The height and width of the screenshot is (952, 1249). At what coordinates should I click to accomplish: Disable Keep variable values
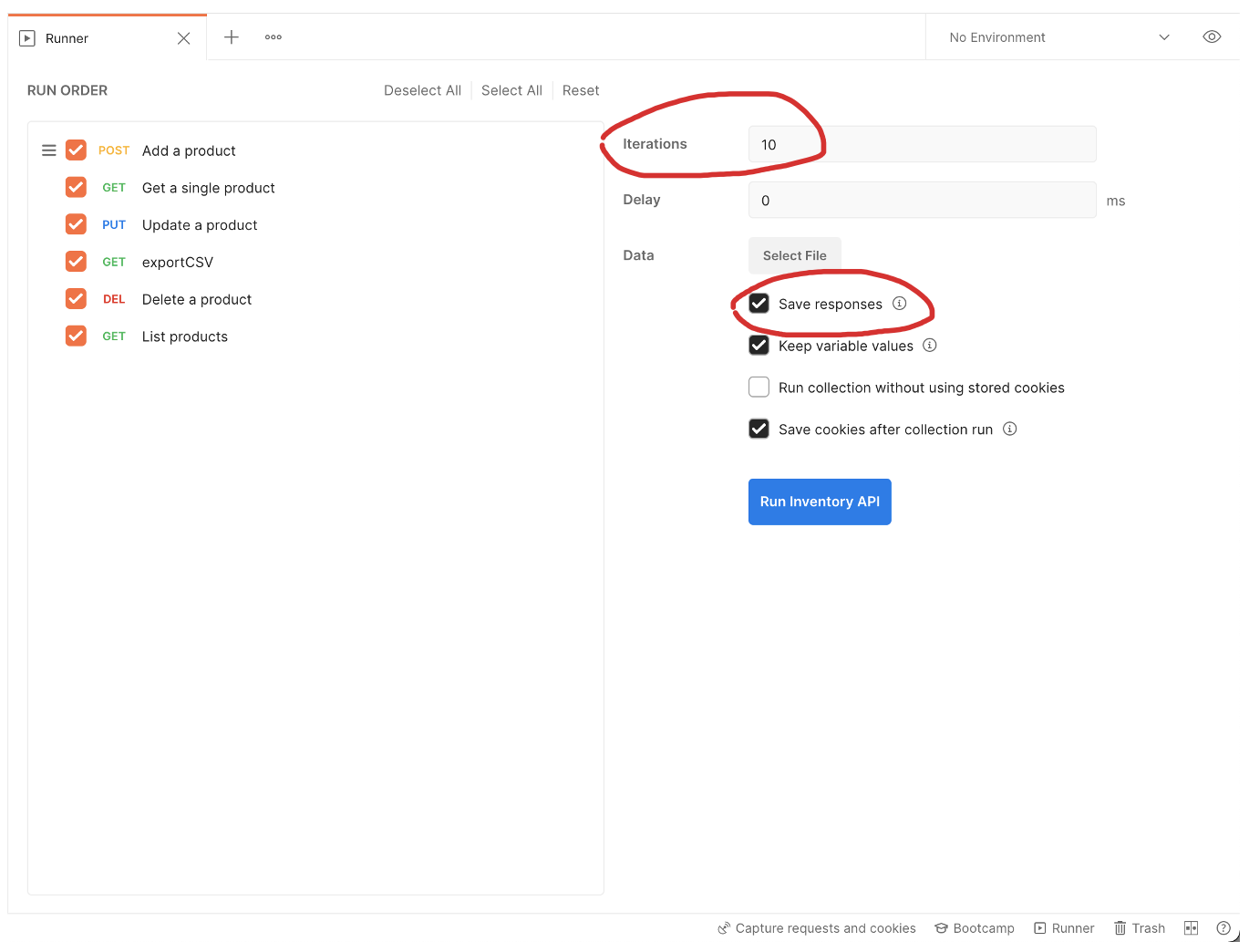point(759,345)
